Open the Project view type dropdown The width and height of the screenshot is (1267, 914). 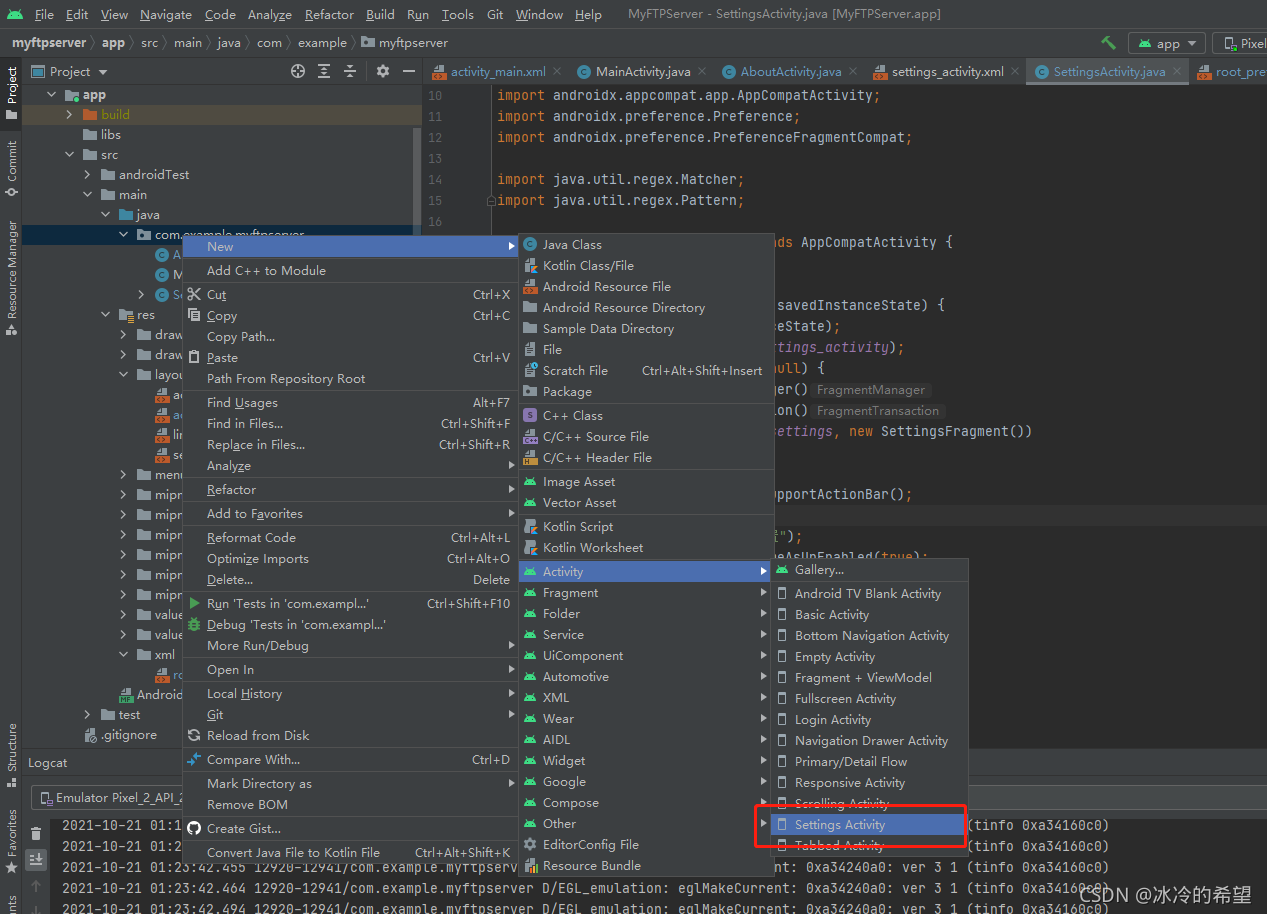click(x=69, y=71)
